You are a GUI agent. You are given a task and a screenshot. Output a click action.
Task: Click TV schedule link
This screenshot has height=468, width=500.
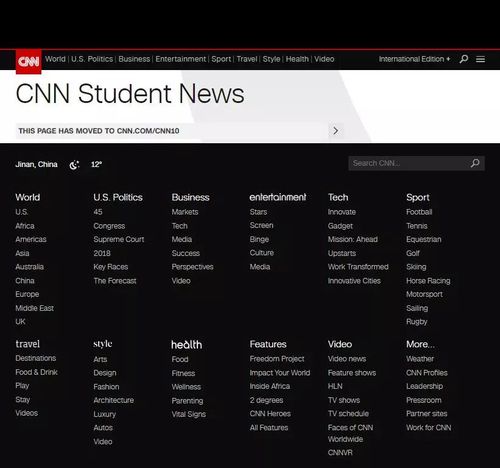coord(348,414)
